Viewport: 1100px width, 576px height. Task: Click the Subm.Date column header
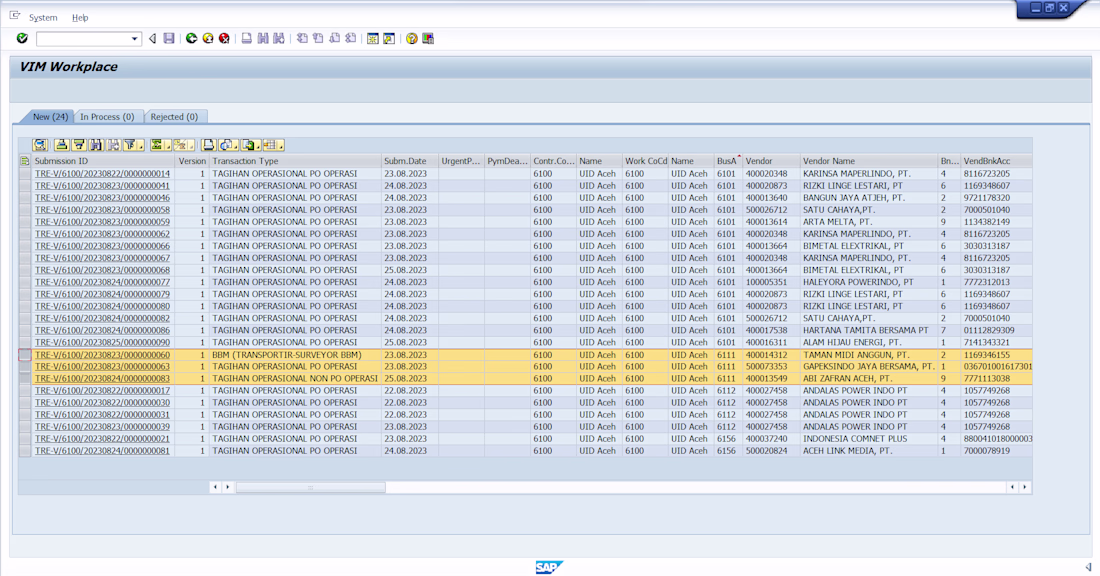[x=410, y=161]
